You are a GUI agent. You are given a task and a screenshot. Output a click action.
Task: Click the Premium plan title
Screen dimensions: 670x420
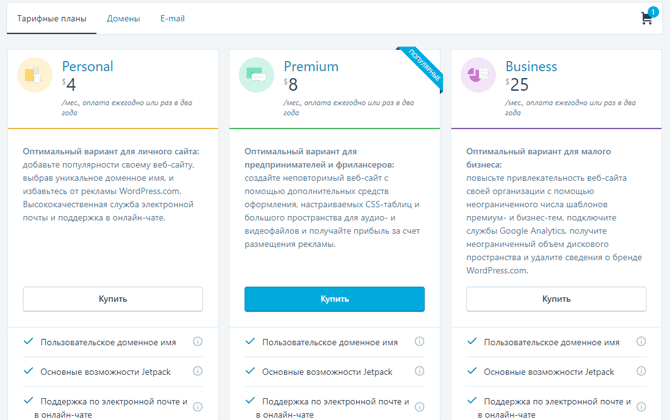pyautogui.click(x=311, y=66)
